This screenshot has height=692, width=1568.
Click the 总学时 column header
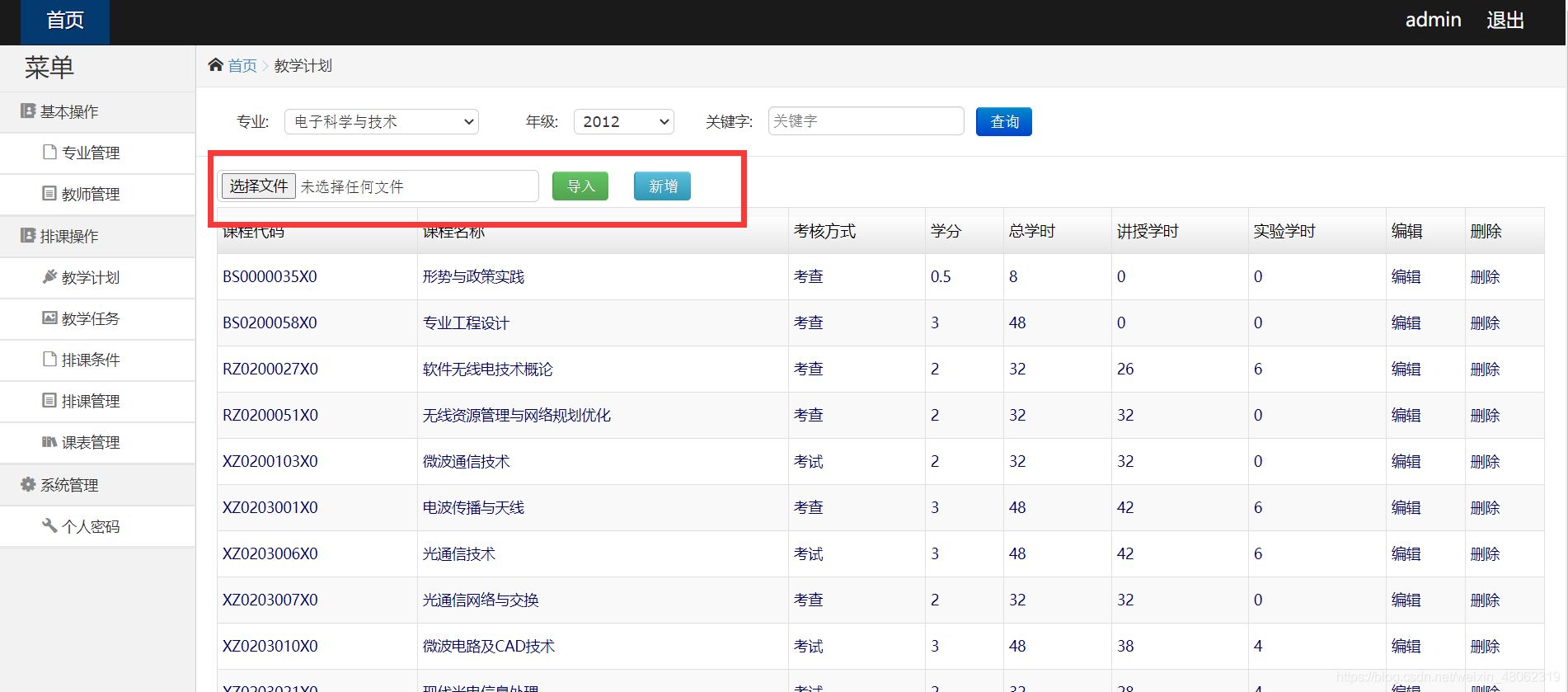click(x=1031, y=231)
